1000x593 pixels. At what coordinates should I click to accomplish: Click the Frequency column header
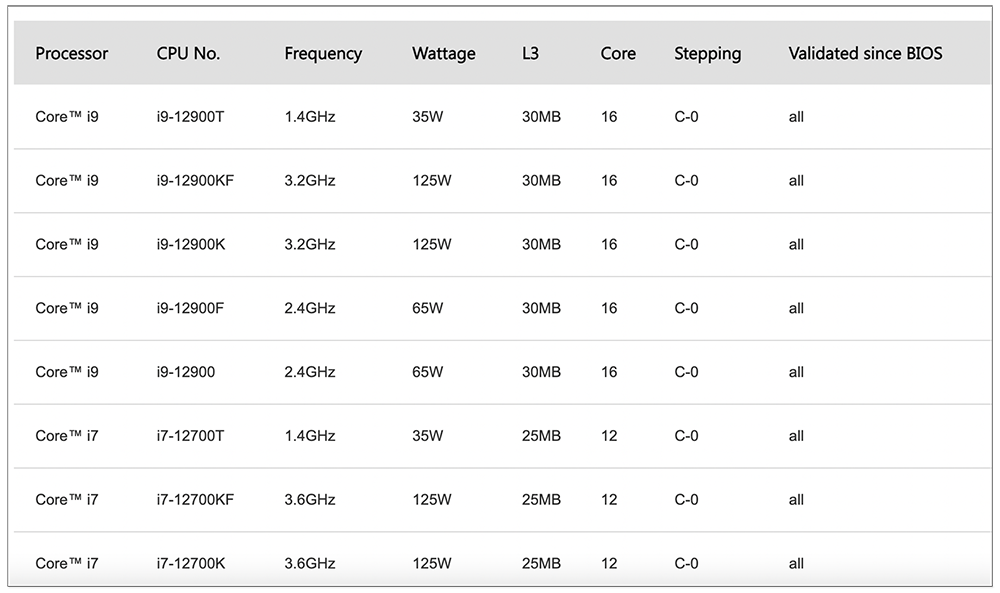pos(323,54)
